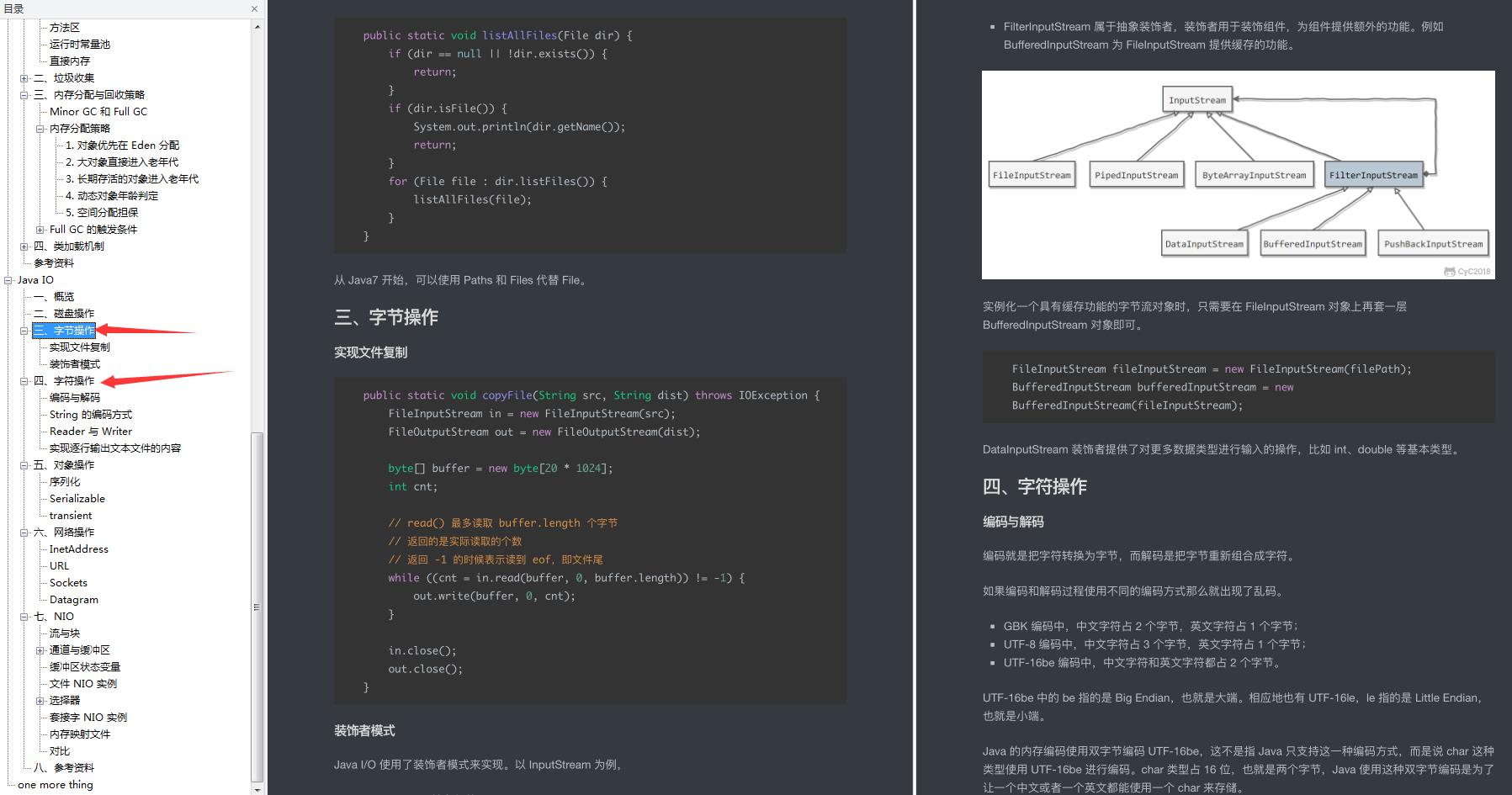The height and width of the screenshot is (795, 1512).
Task: Open 编码与解码 in the outline tree
Action: click(x=75, y=398)
